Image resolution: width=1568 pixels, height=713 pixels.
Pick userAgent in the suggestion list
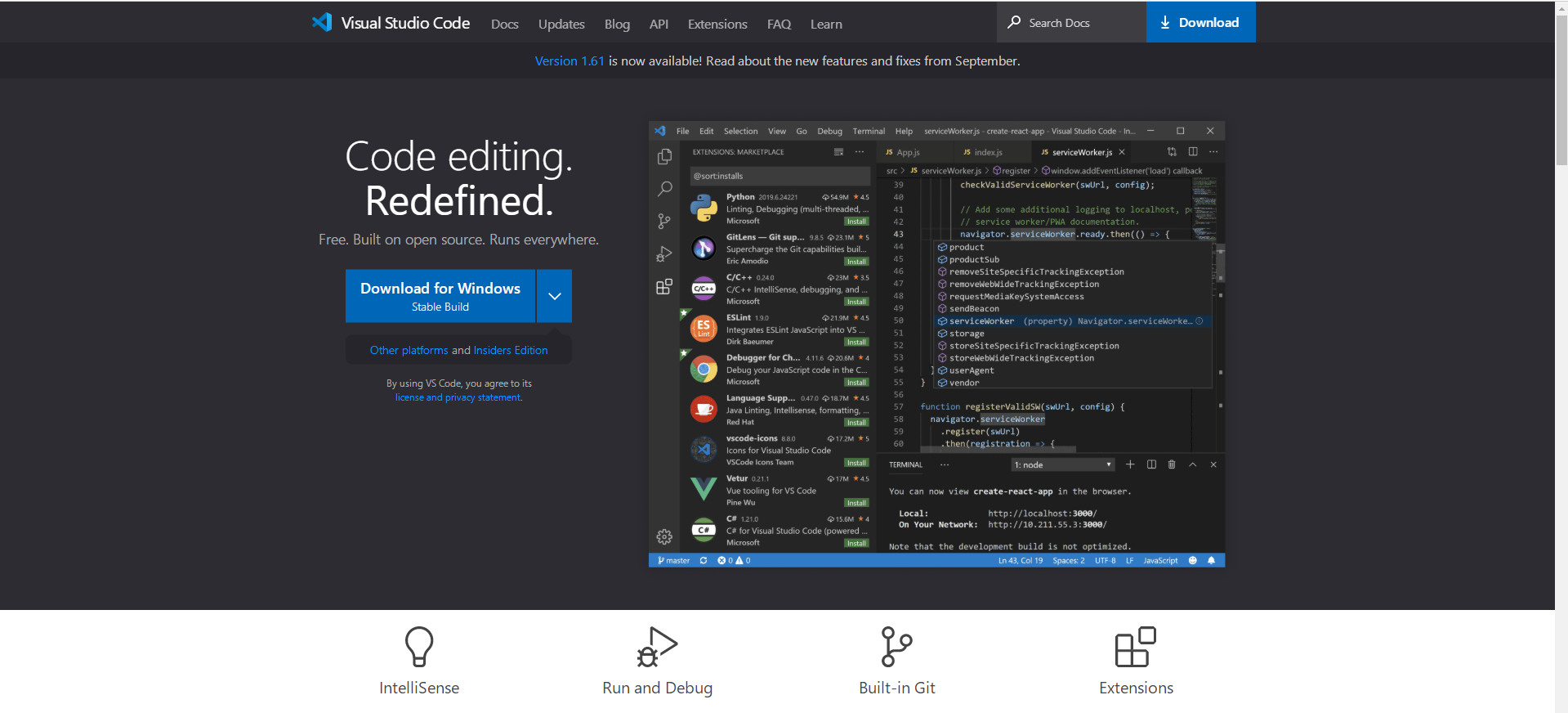tap(1072, 370)
